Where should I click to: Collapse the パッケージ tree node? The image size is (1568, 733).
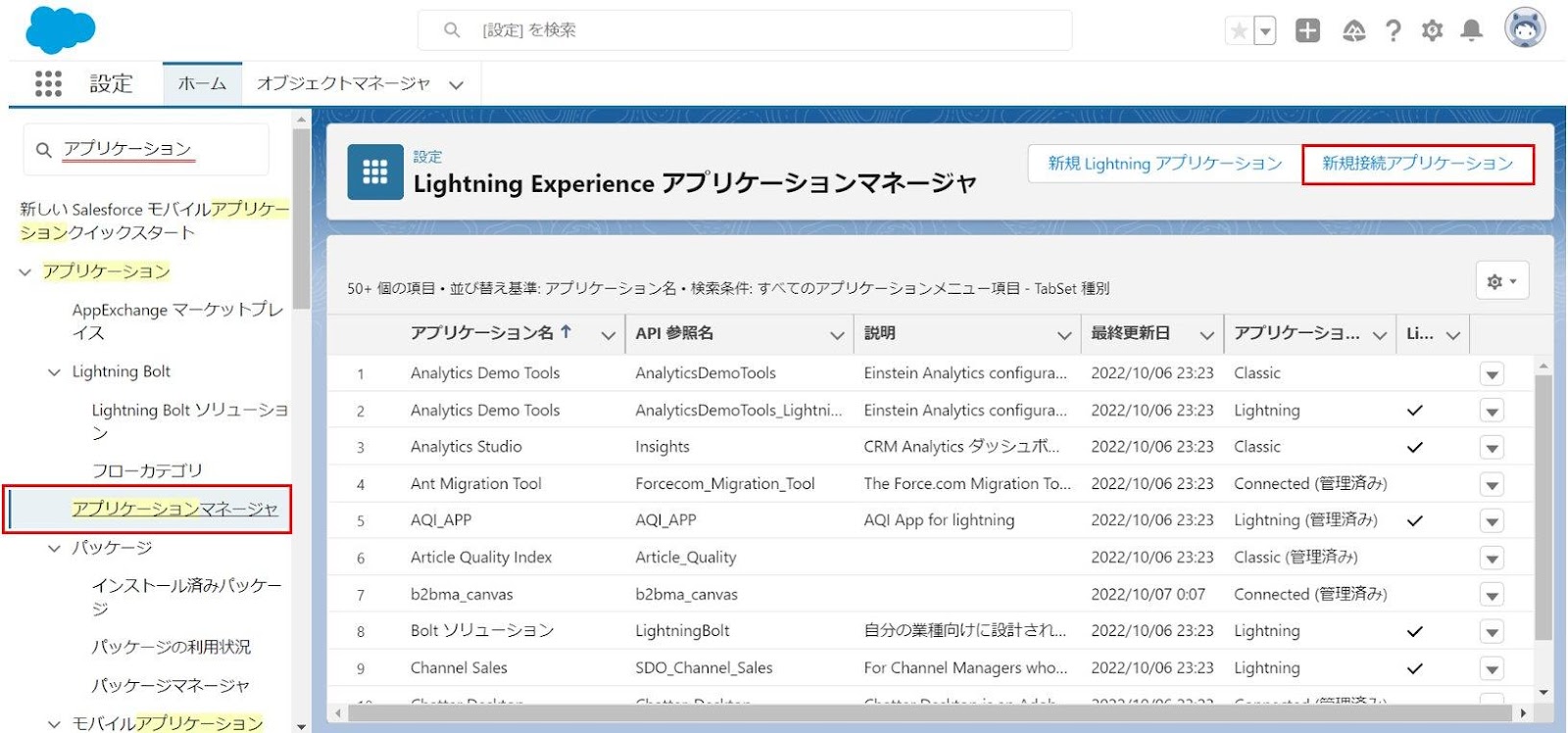[54, 549]
